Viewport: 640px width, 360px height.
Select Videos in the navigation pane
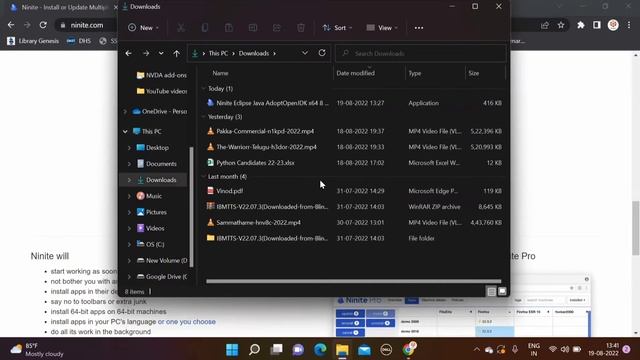[151, 228]
